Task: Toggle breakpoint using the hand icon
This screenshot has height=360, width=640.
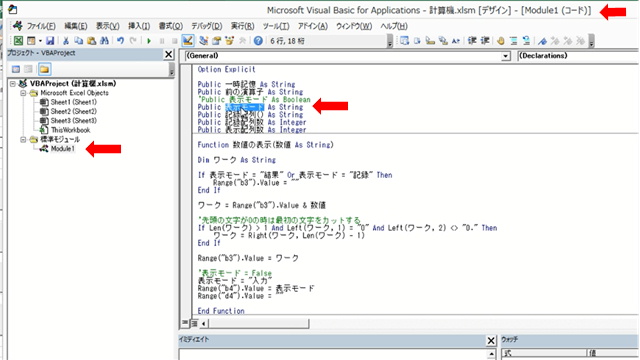Action: coord(501,40)
